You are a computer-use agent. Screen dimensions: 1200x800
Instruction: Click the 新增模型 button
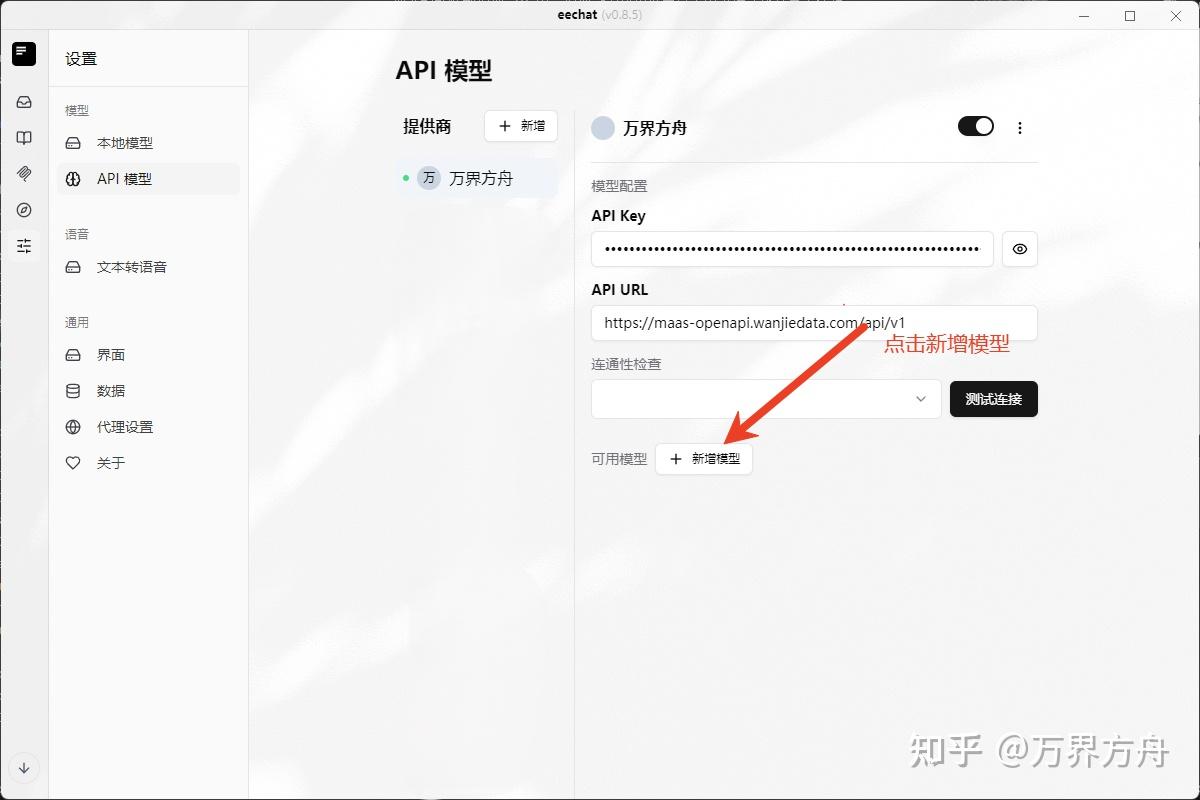704,459
